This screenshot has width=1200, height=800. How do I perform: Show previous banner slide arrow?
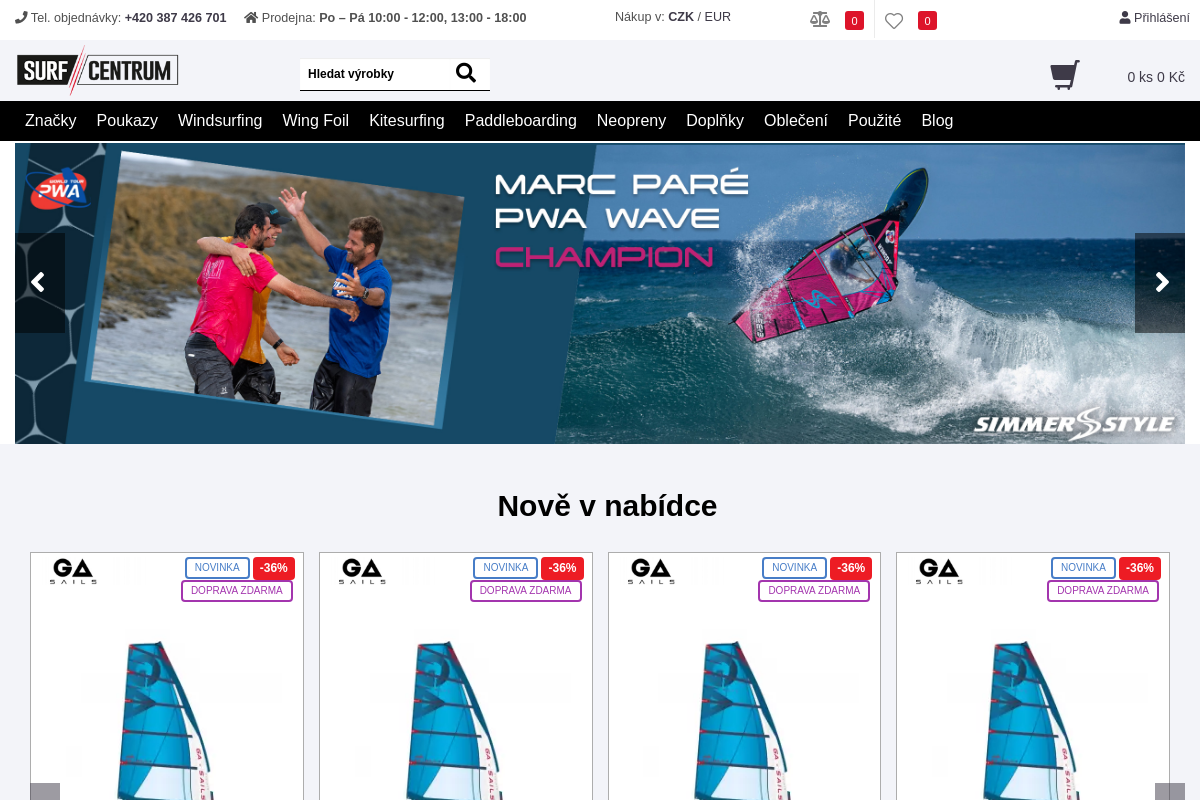point(40,283)
